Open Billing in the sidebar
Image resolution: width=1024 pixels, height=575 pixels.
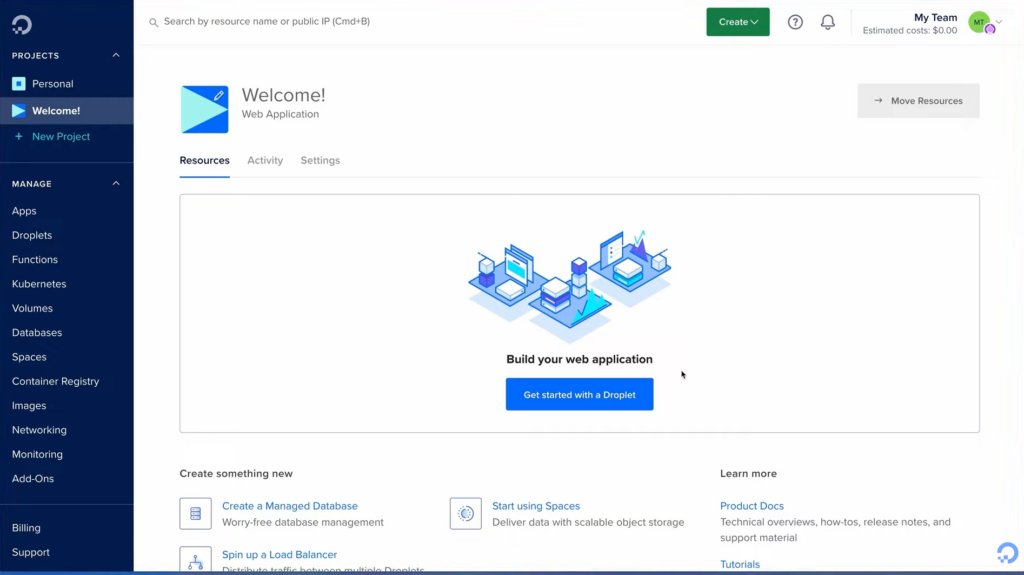click(26, 528)
